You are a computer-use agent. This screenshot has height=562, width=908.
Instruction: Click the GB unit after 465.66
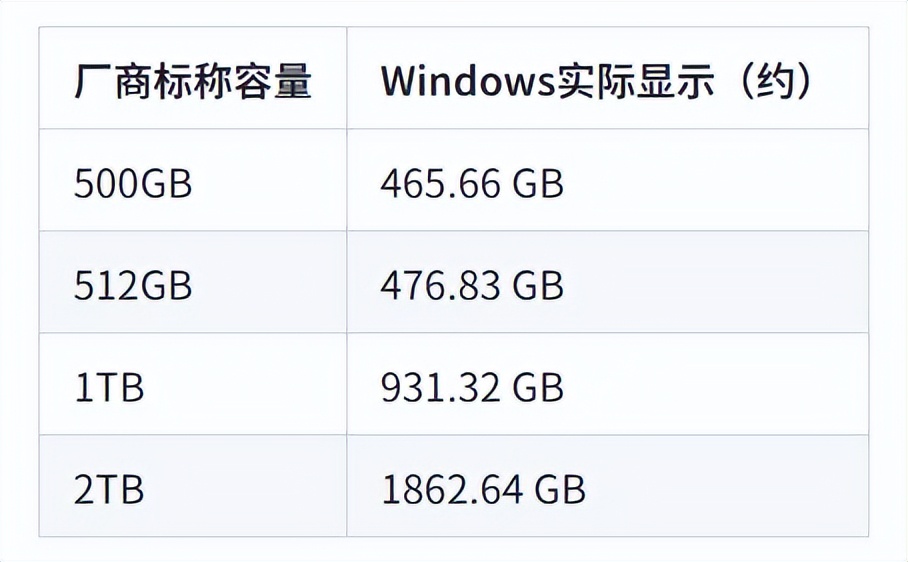(x=539, y=184)
